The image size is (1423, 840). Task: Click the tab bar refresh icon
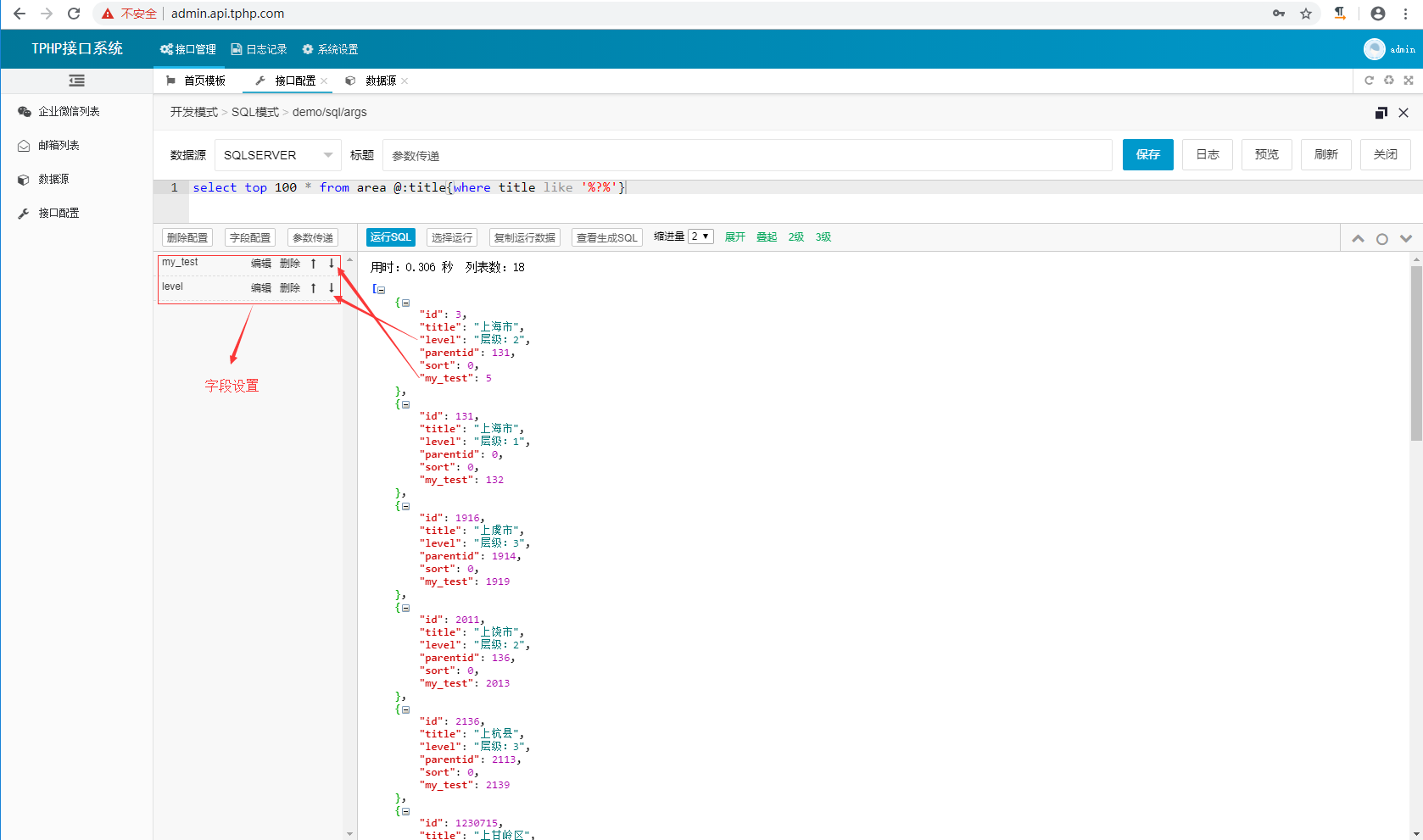tap(1369, 81)
